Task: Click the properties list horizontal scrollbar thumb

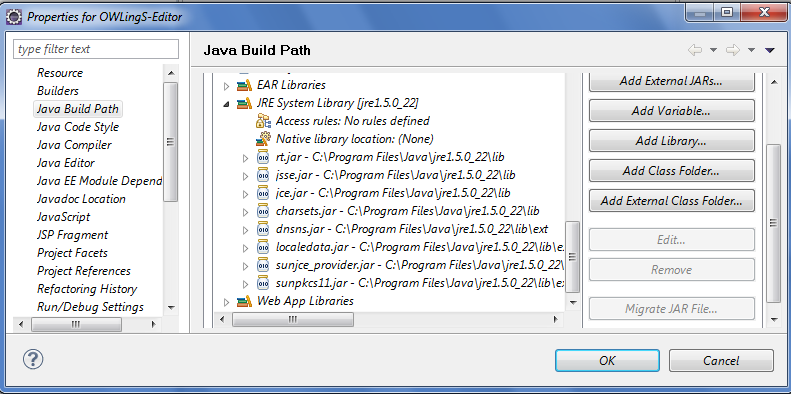Action: click(x=76, y=324)
